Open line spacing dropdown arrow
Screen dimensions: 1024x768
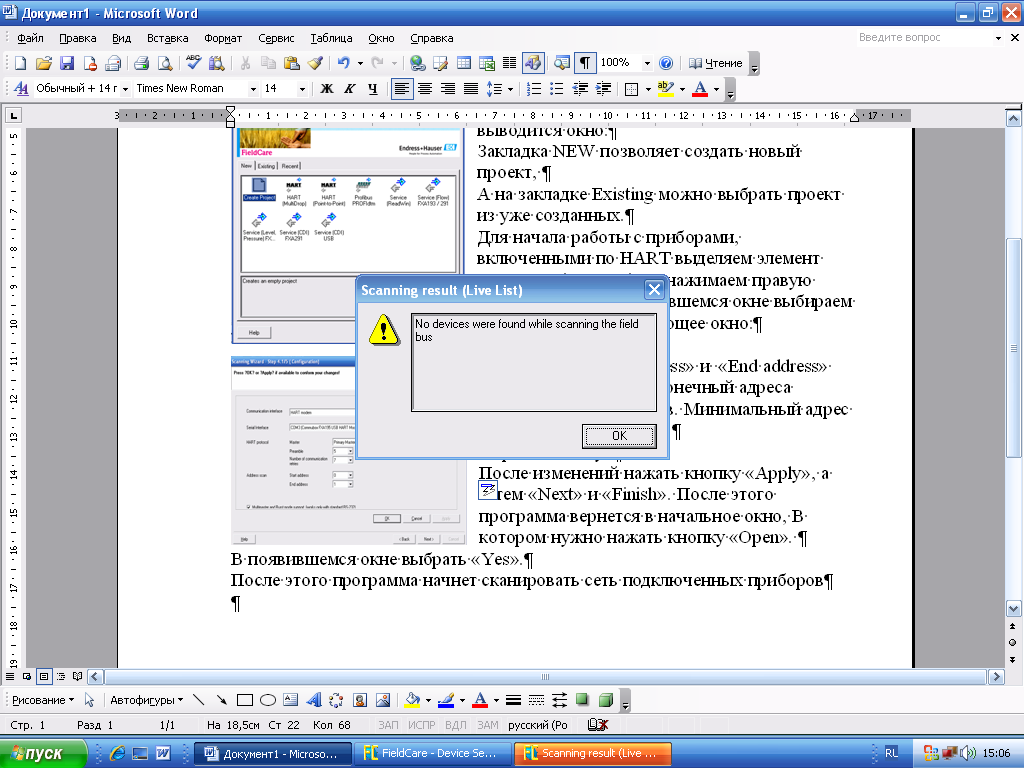510,88
